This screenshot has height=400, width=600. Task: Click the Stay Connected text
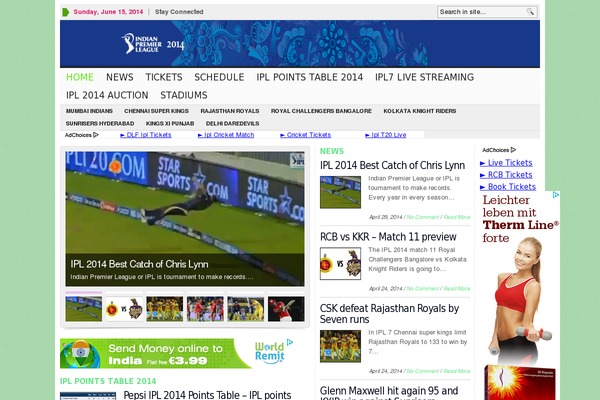click(179, 12)
